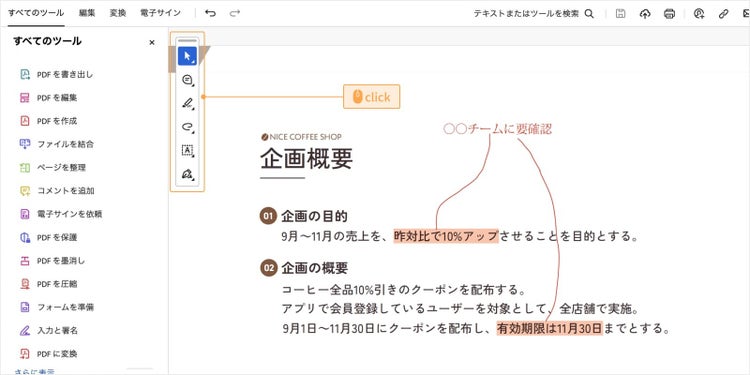Open PDF を書き出し tool

(x=56, y=75)
